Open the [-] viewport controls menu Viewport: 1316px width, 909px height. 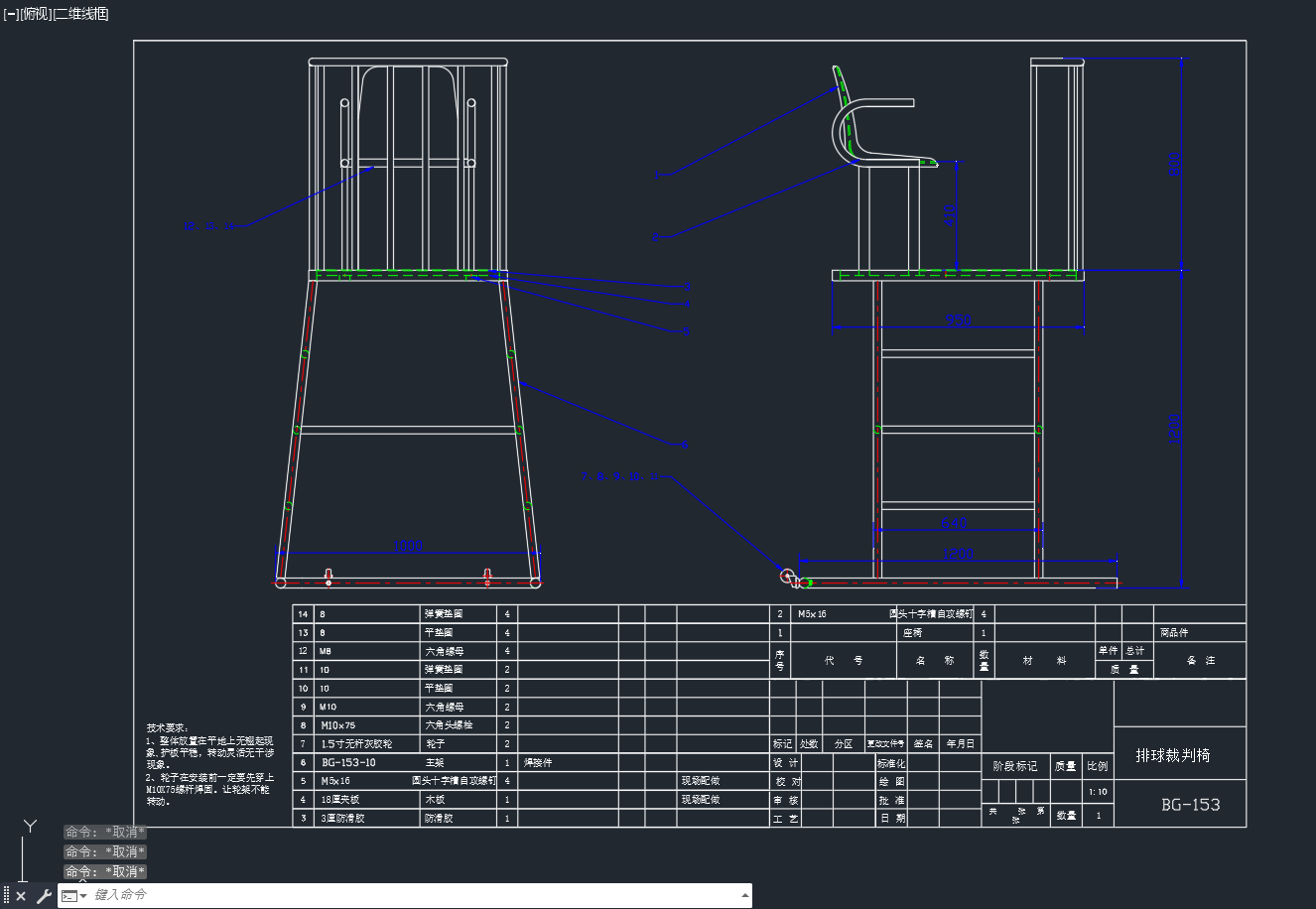pyautogui.click(x=11, y=14)
